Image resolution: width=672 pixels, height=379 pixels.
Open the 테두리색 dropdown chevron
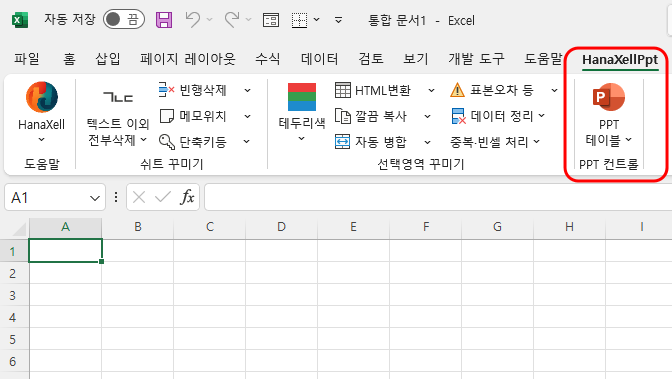click(x=301, y=138)
